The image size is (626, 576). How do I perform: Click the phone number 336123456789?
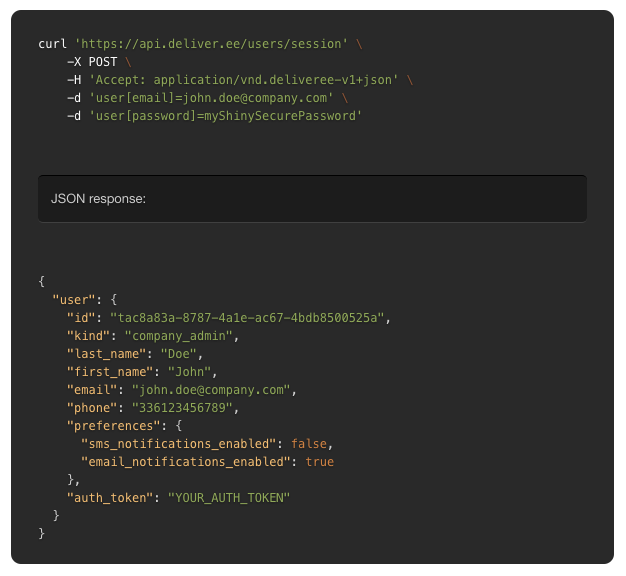[x=182, y=408]
